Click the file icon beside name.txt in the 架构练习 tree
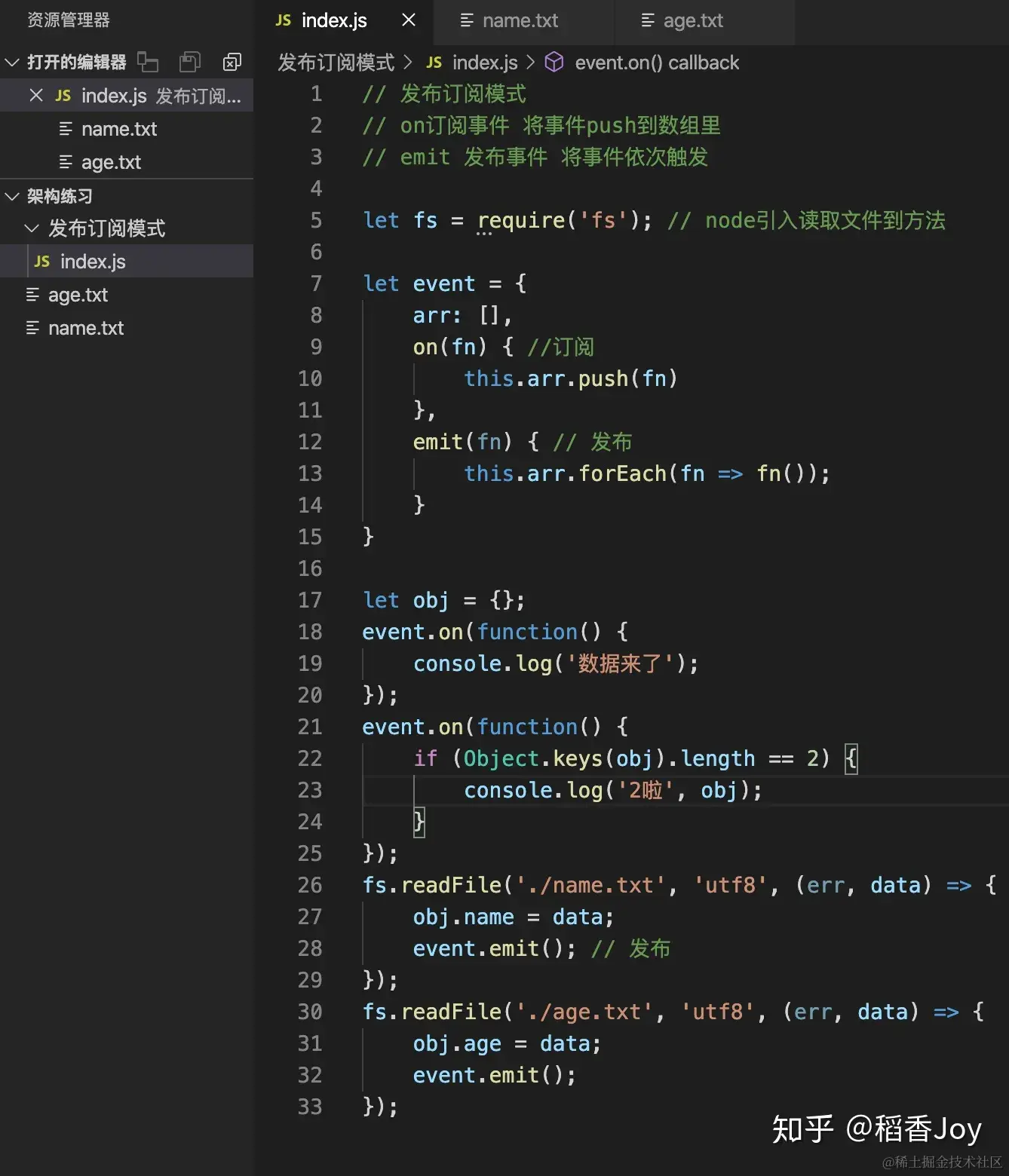Viewport: 1009px width, 1176px height. tap(32, 328)
